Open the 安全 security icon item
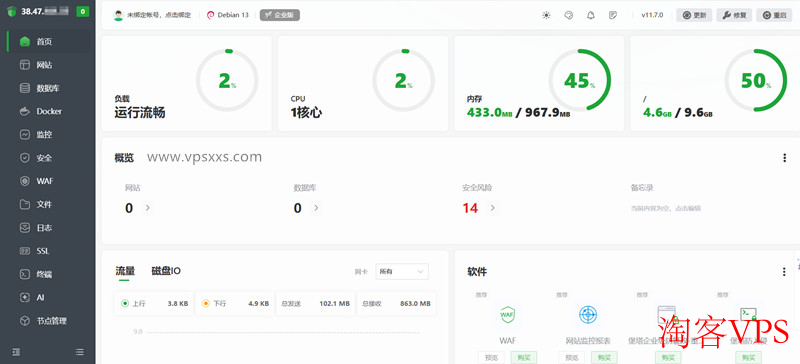The width and height of the screenshot is (800, 364). pyautogui.click(x=24, y=158)
